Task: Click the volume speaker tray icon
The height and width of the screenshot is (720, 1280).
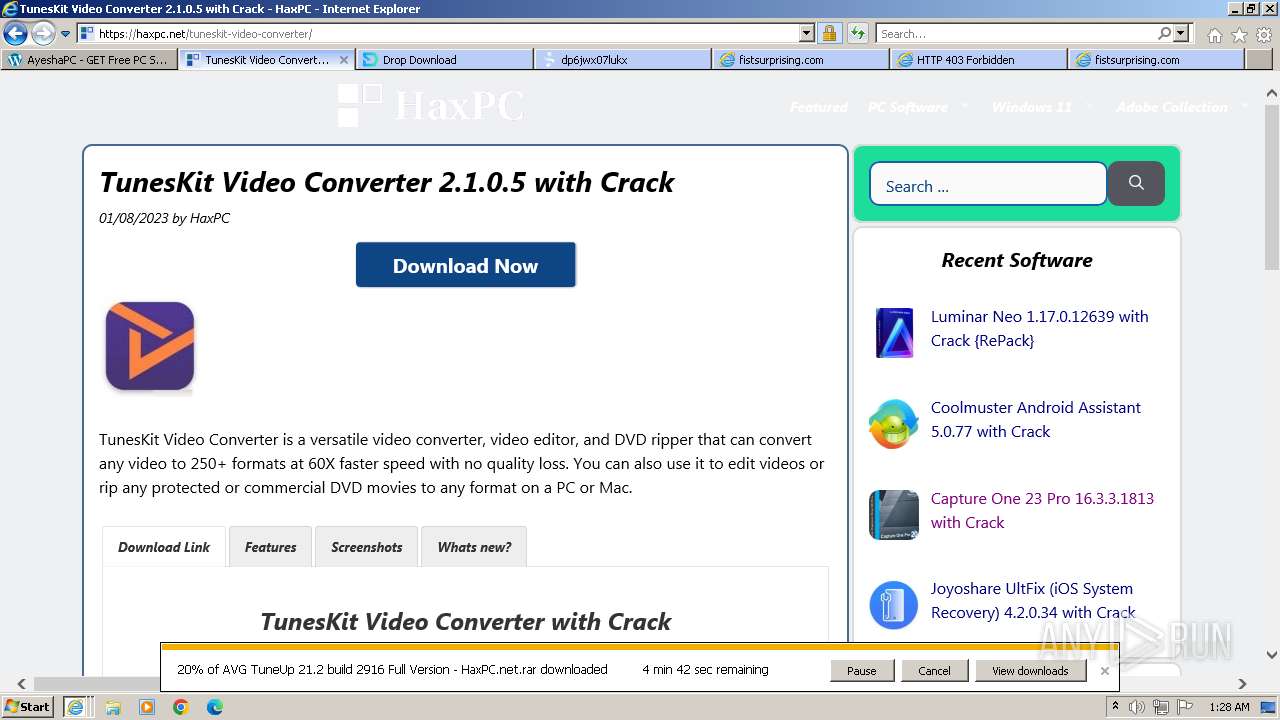Action: pyautogui.click(x=1137, y=707)
